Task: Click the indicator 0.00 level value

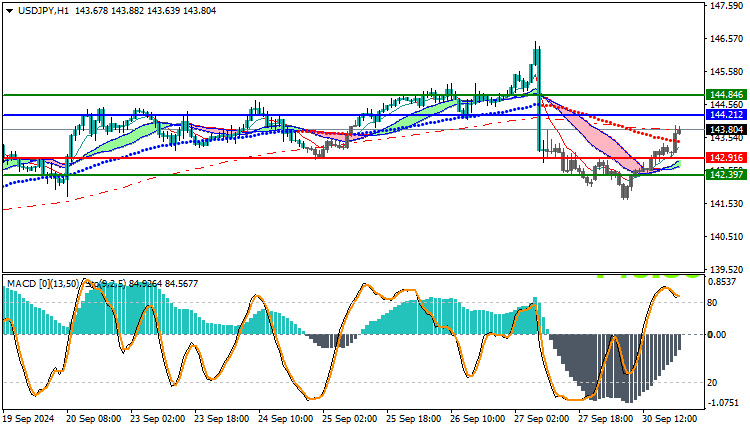Action: [717, 335]
